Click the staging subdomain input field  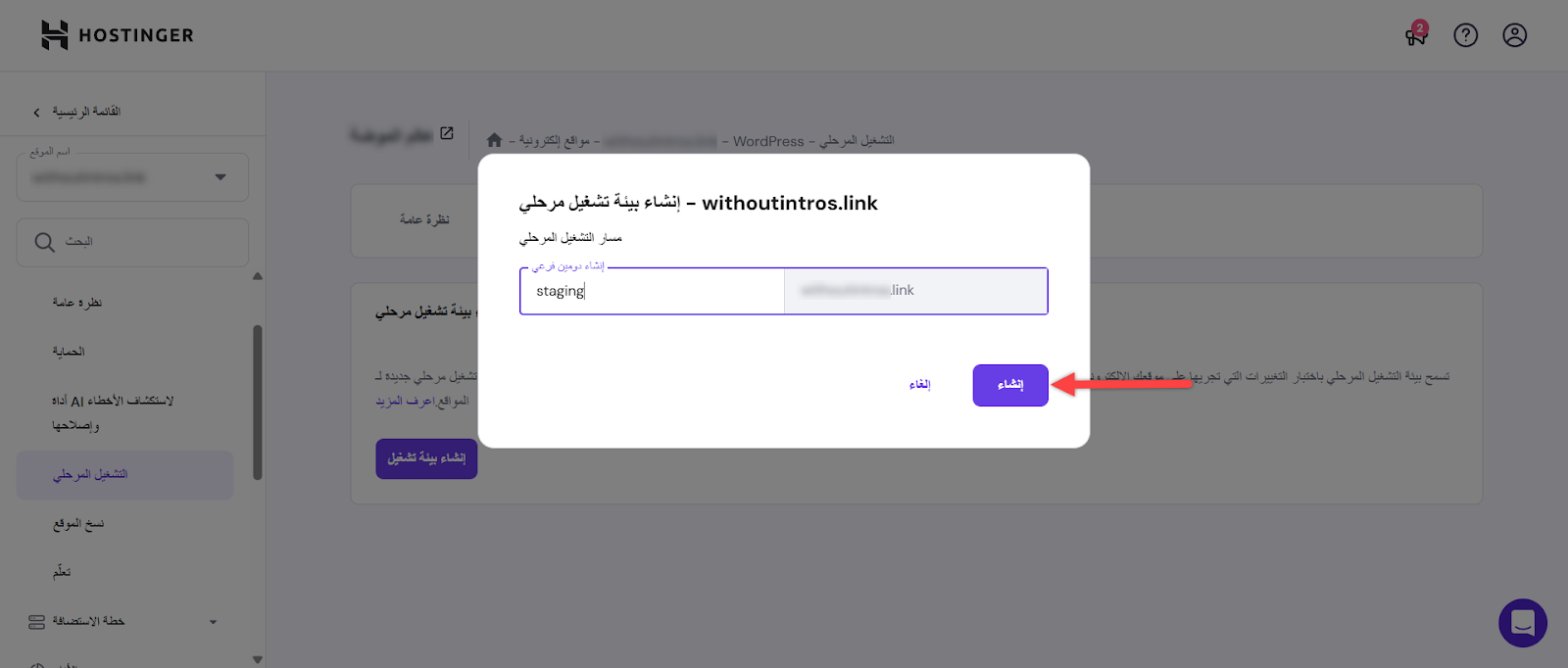pos(652,291)
